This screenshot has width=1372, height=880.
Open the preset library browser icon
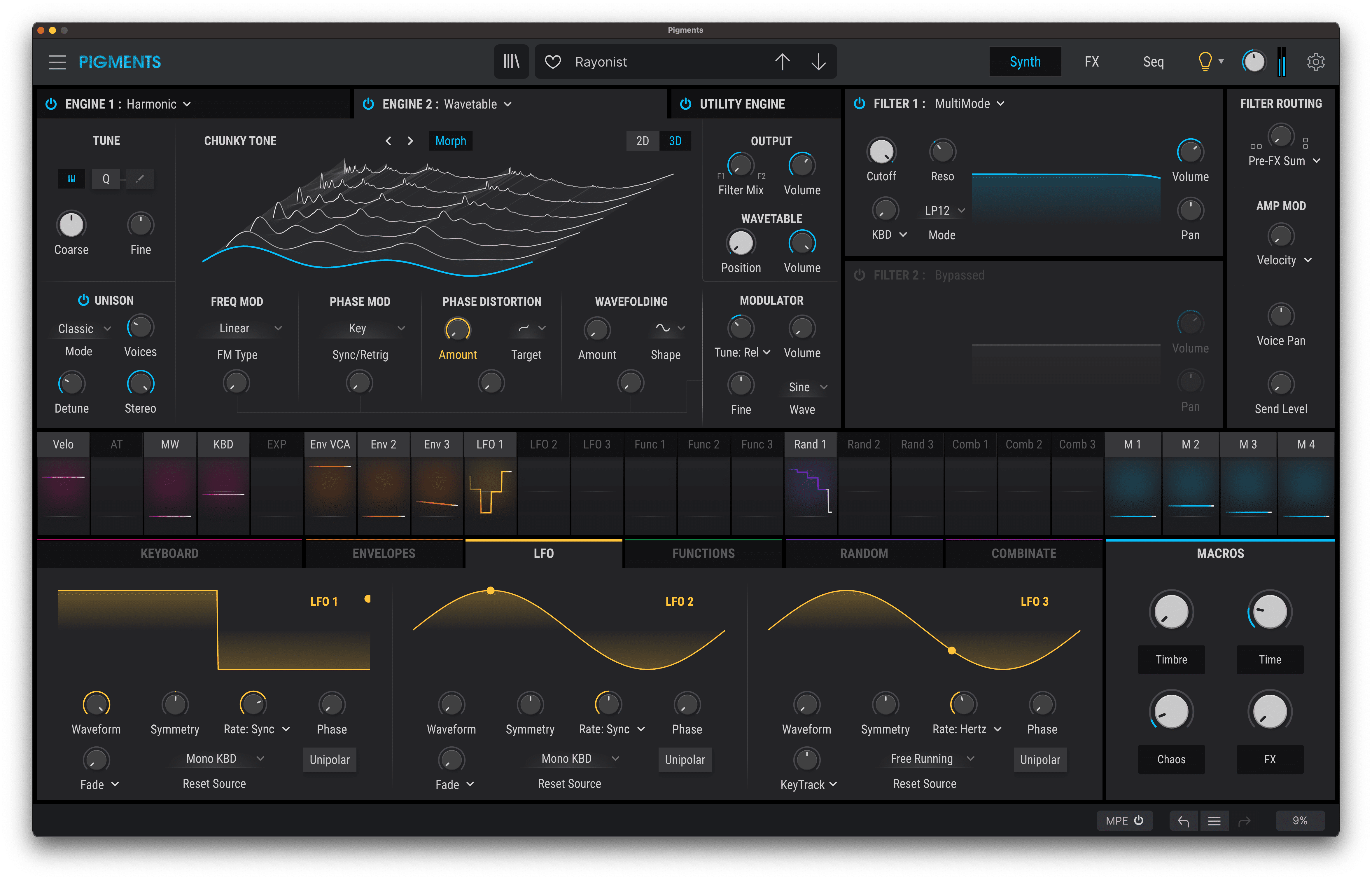pyautogui.click(x=511, y=62)
